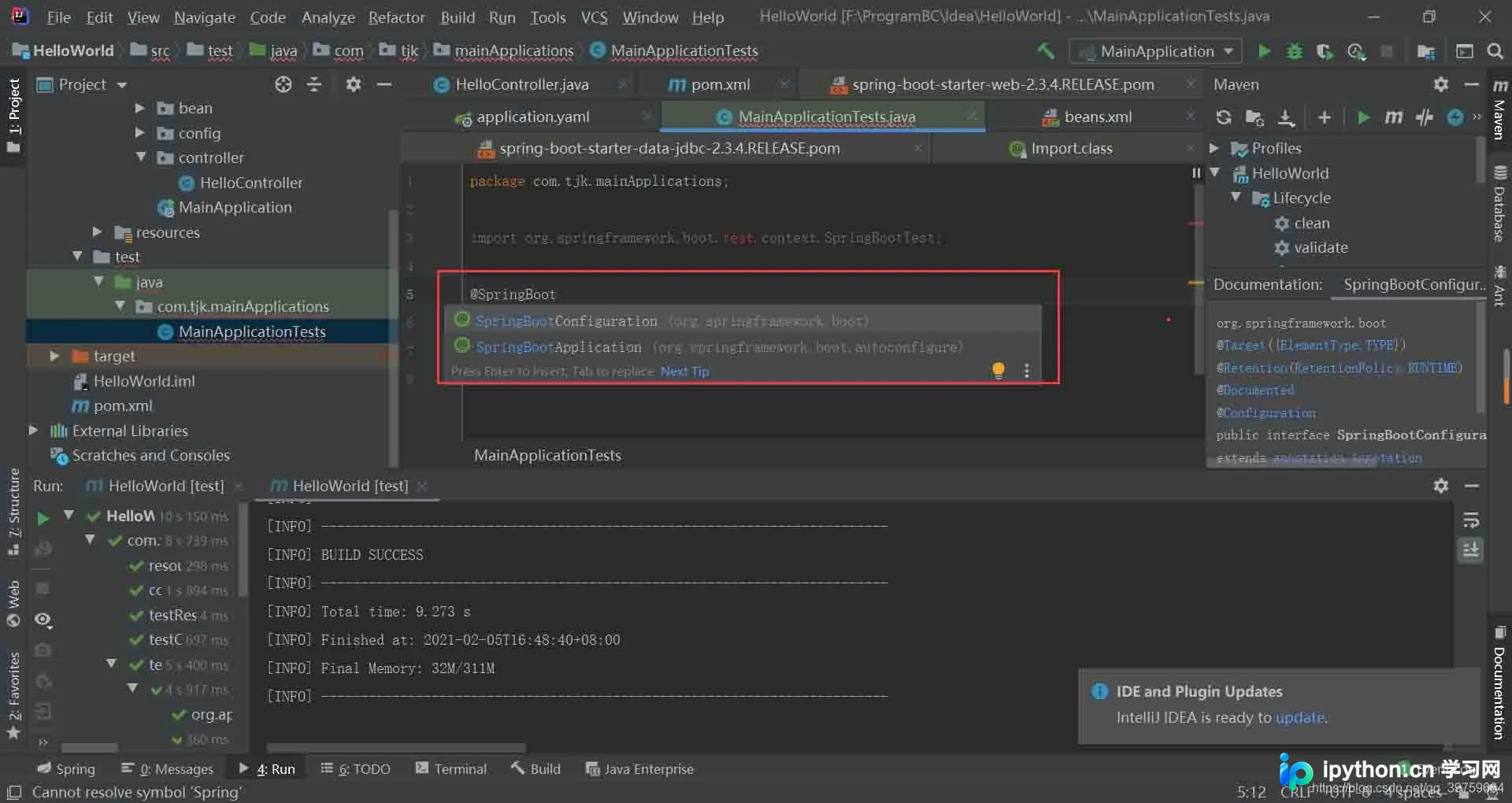Collapse all in Project panel
The width and height of the screenshot is (1512, 803).
(313, 84)
